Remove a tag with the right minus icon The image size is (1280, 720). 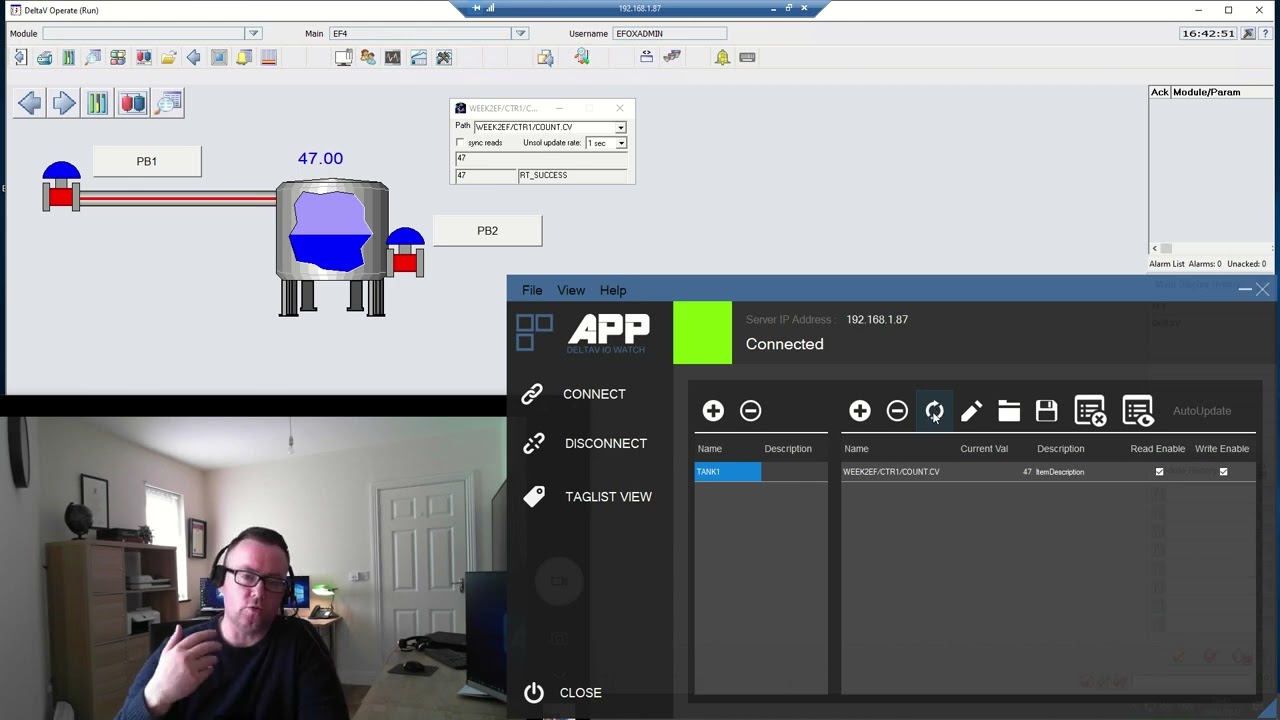point(897,411)
